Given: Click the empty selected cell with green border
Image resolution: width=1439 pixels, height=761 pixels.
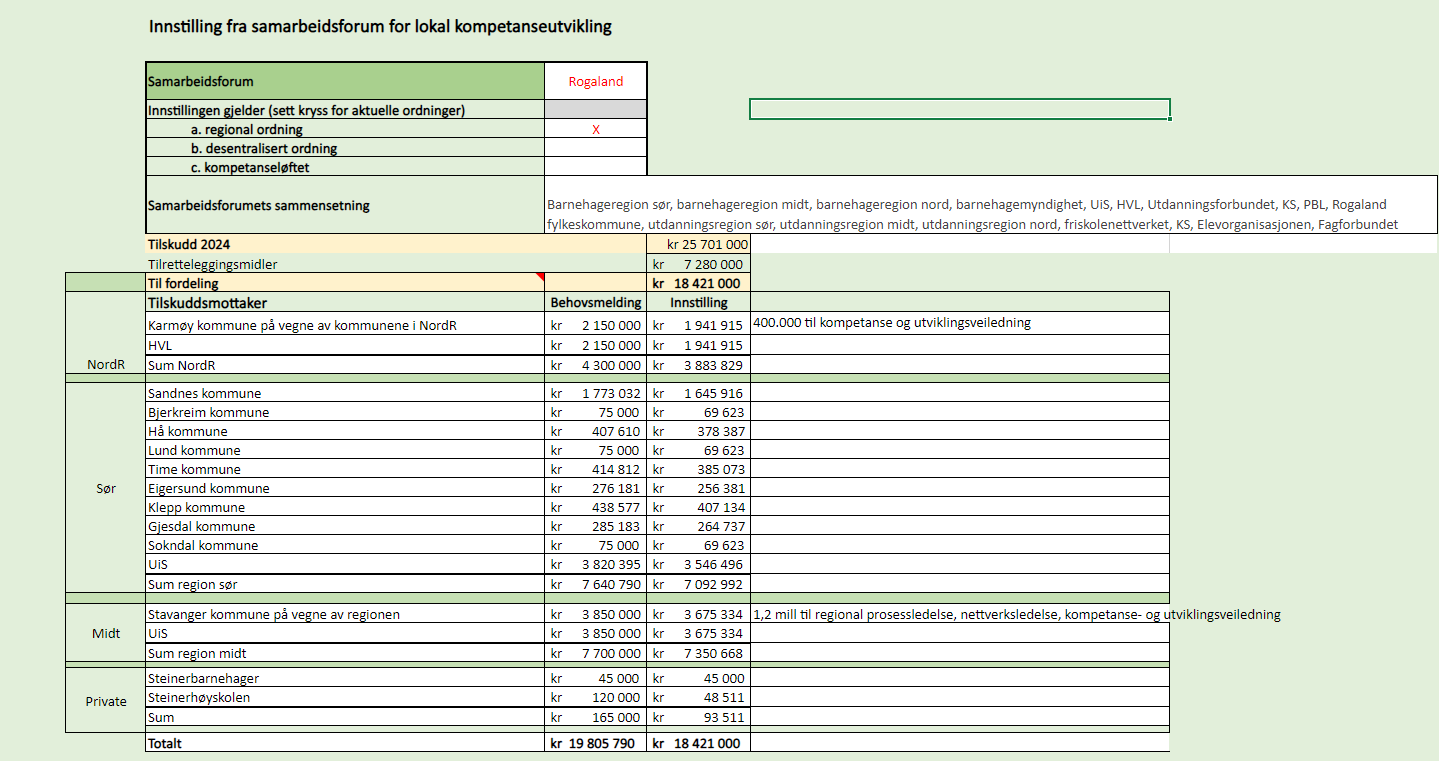Looking at the screenshot, I should click(959, 109).
